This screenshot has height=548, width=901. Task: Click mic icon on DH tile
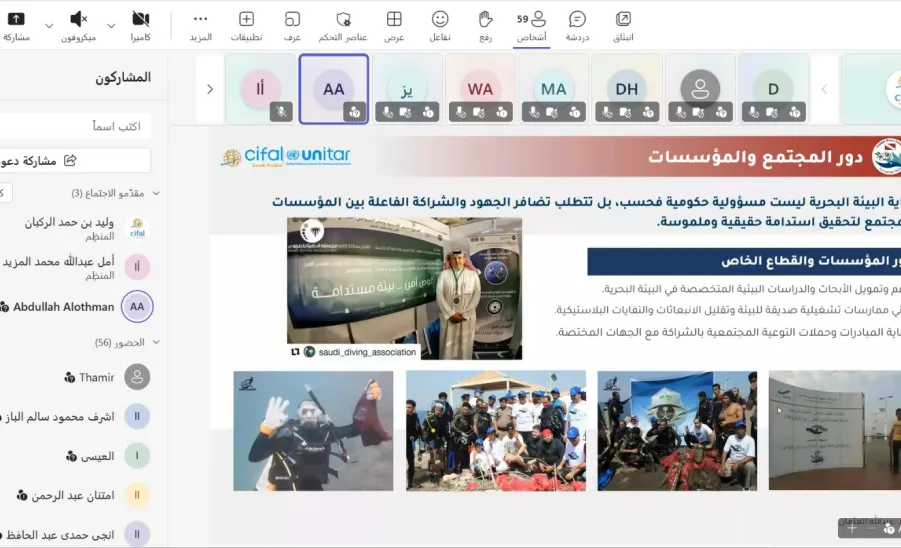tap(607, 113)
